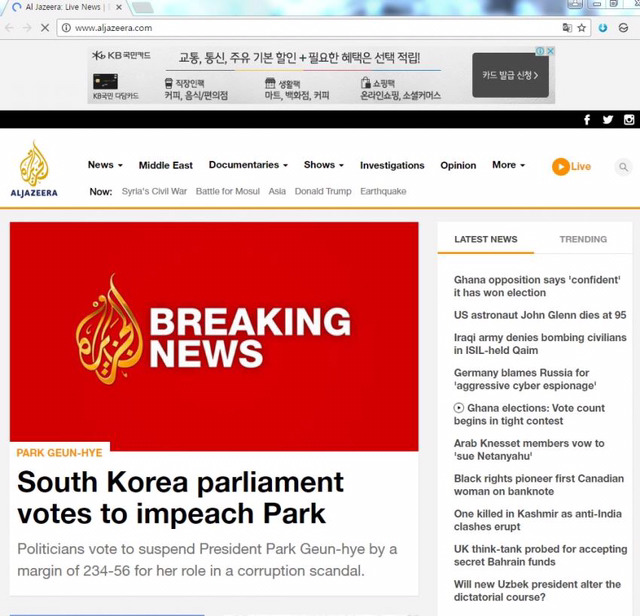Open the Earthquake topic link
The image size is (640, 616).
click(x=383, y=191)
